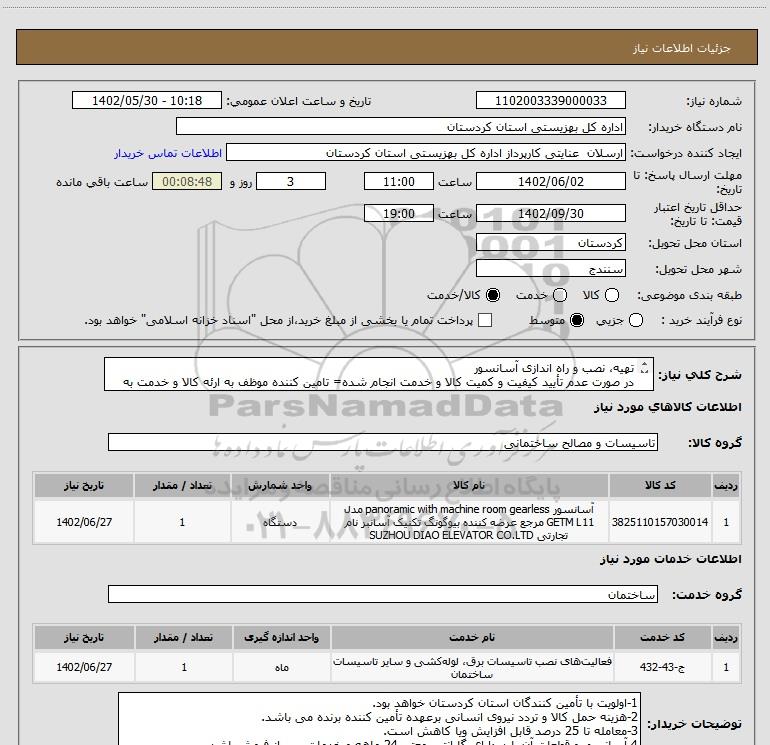Click the delivery city field سنندج
This screenshot has width=770, height=745.
pos(550,269)
